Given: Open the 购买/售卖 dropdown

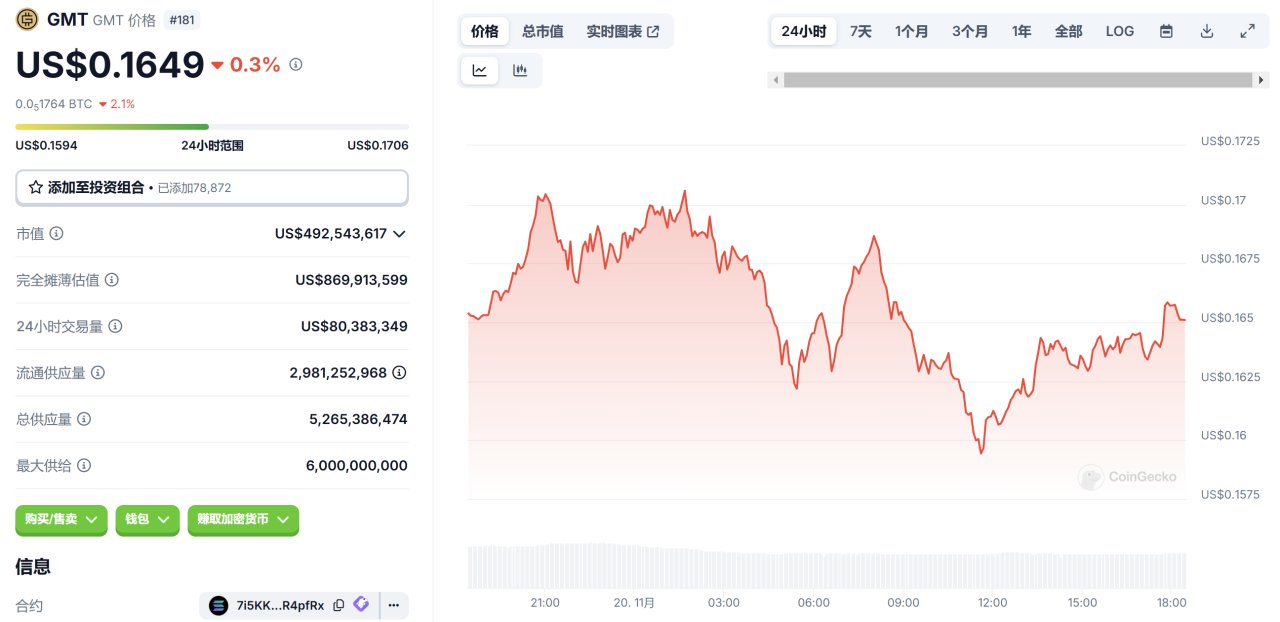Looking at the screenshot, I should [61, 520].
